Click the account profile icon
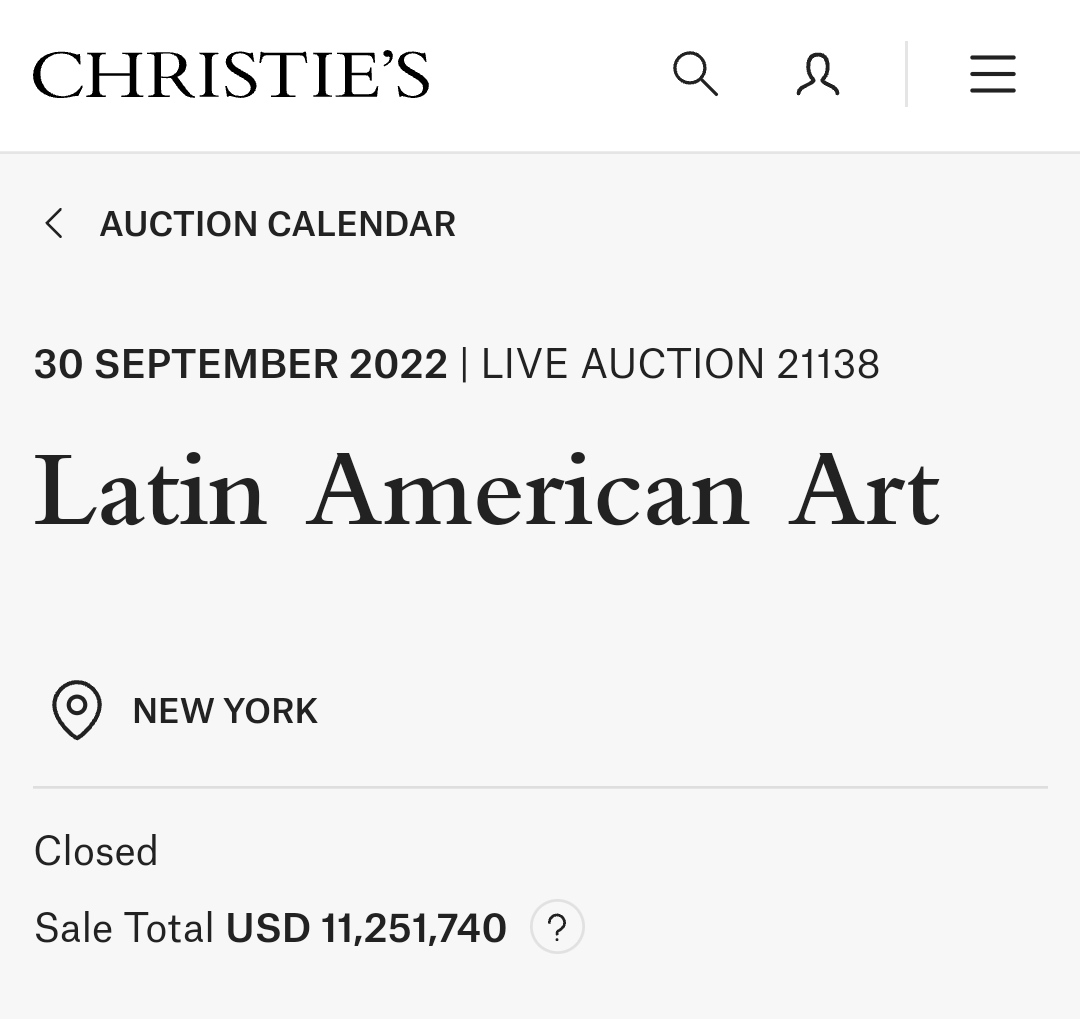This screenshot has height=1019, width=1080. click(818, 75)
